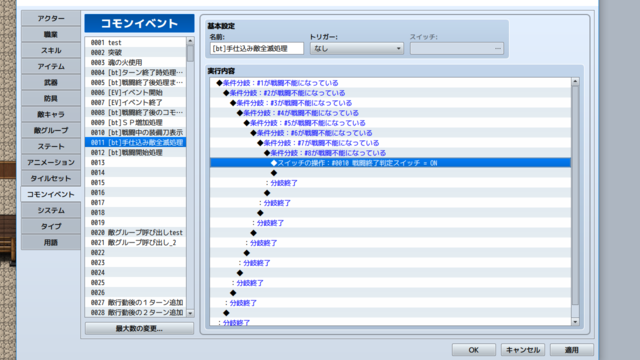The height and width of the screenshot is (360, 640).
Task: Select the 条件分岐 #1が戦闘不能 command line
Action: click(391, 83)
